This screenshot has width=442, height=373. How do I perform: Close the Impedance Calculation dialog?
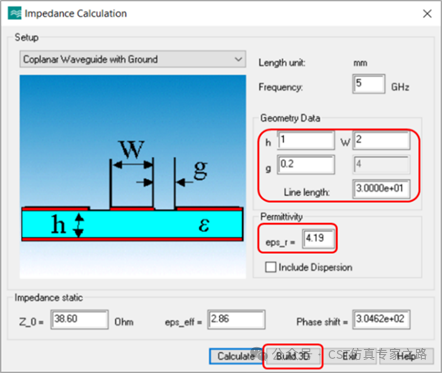tap(427, 14)
